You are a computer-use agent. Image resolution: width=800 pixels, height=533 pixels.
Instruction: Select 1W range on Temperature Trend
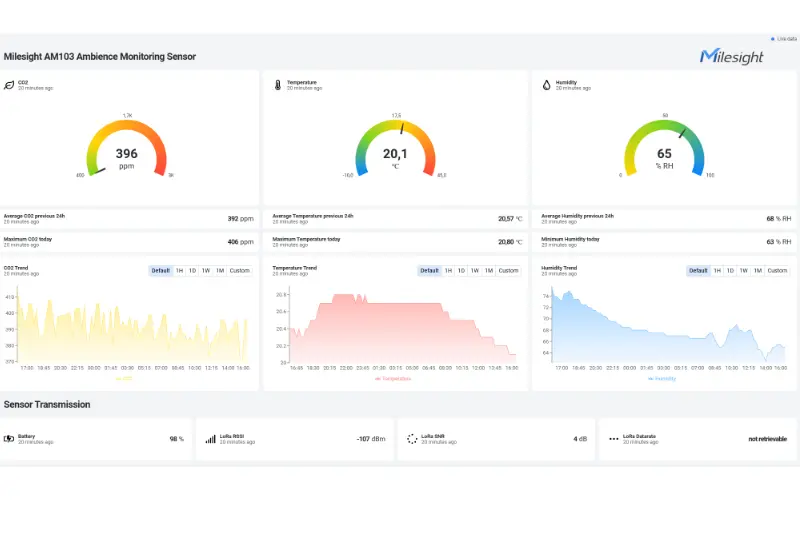click(x=475, y=271)
